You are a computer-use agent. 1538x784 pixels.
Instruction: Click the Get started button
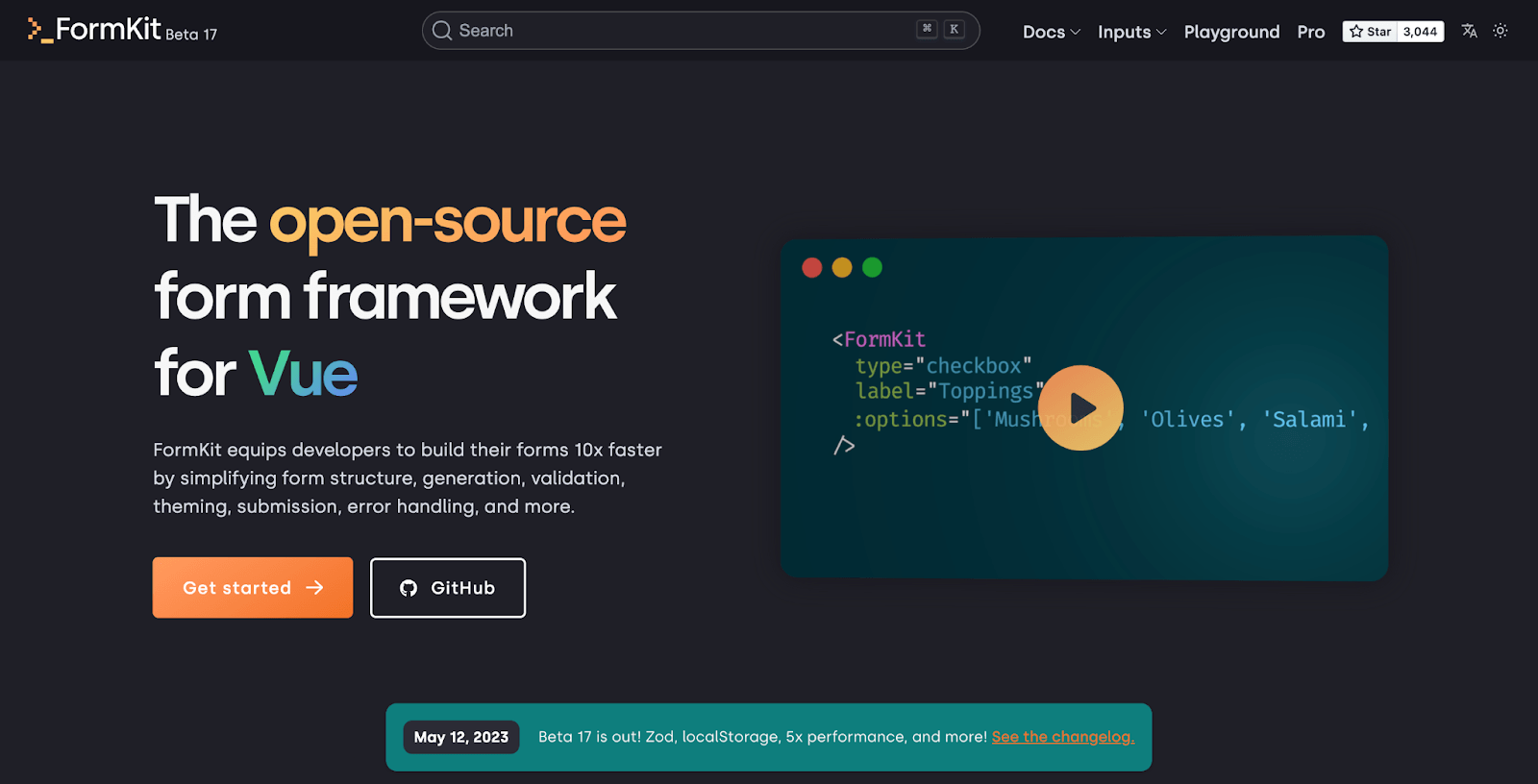coord(253,587)
